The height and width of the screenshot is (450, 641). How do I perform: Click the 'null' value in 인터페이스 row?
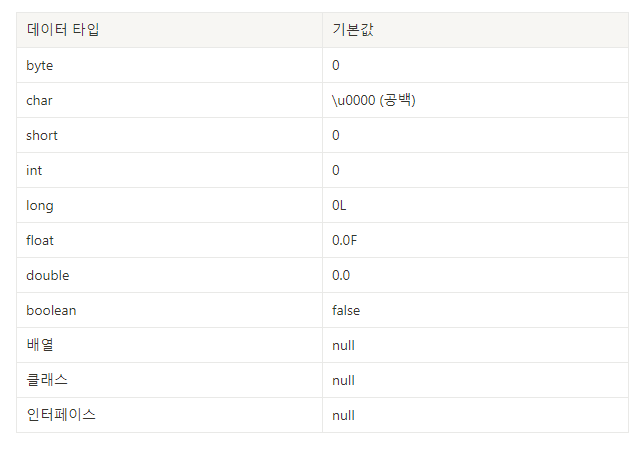coord(343,415)
